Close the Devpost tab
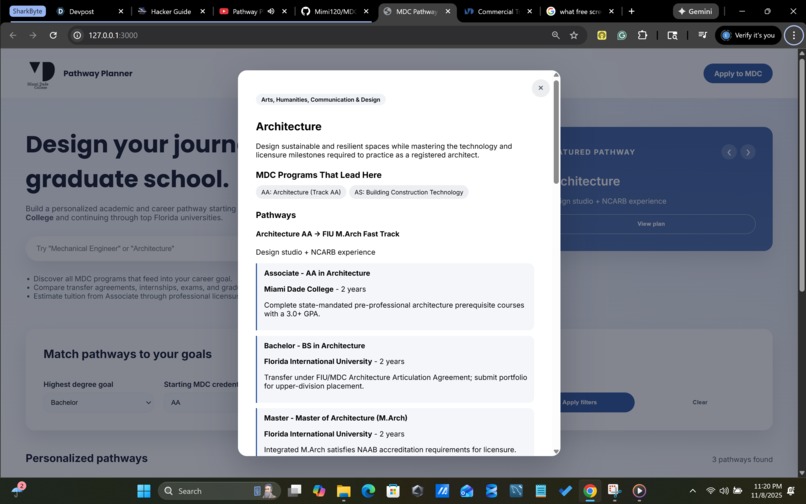806x504 pixels. click(x=121, y=11)
